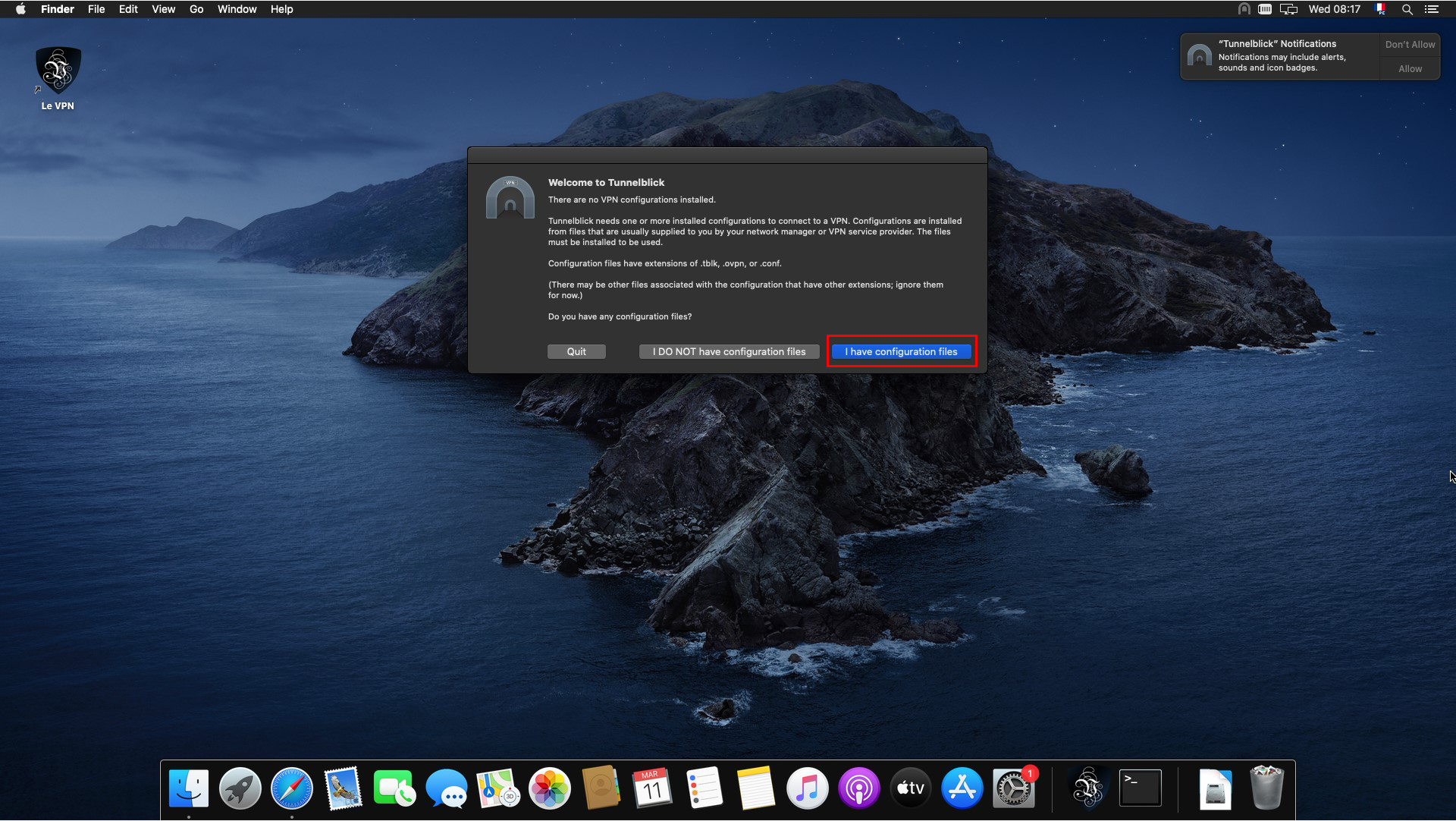Screen dimensions: 1456x821
Task: Click 'I have configuration files' button
Action: click(x=901, y=351)
